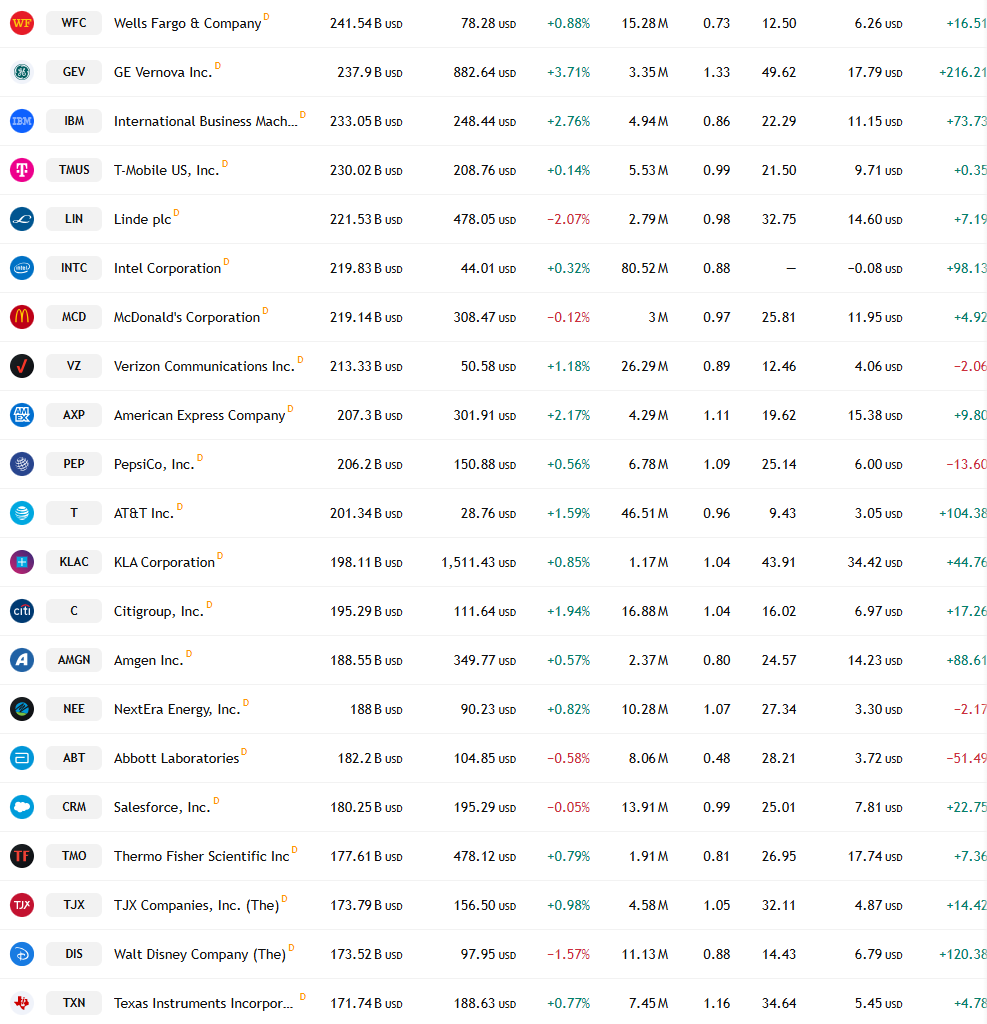Screen dimensions: 987x1024
Task: Open TJX Companies, Inc. (The) link
Action: pos(196,905)
